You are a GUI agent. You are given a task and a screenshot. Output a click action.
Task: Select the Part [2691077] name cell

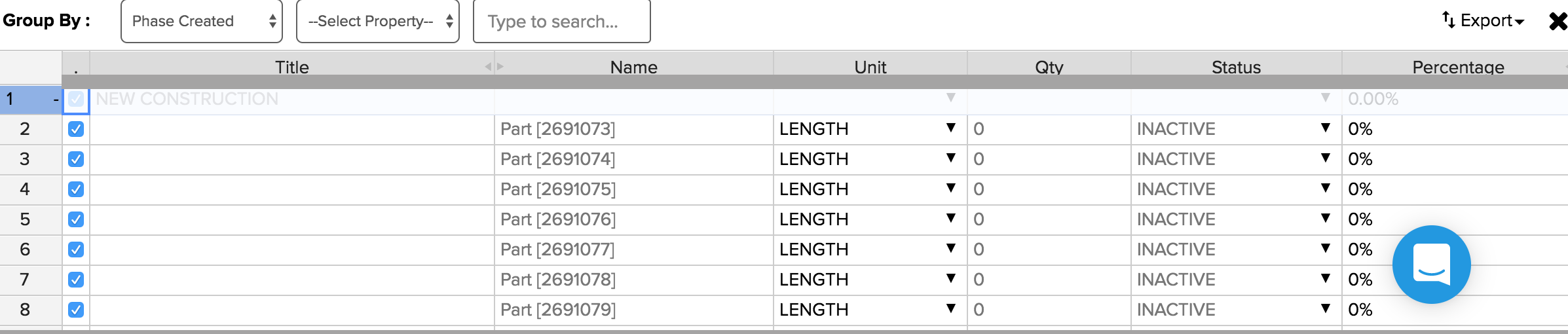click(634, 250)
